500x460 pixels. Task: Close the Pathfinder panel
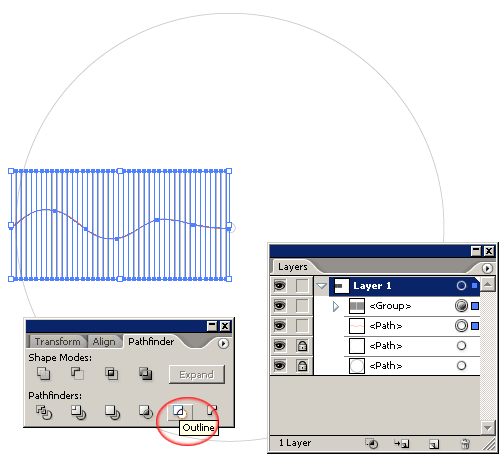[x=225, y=326]
